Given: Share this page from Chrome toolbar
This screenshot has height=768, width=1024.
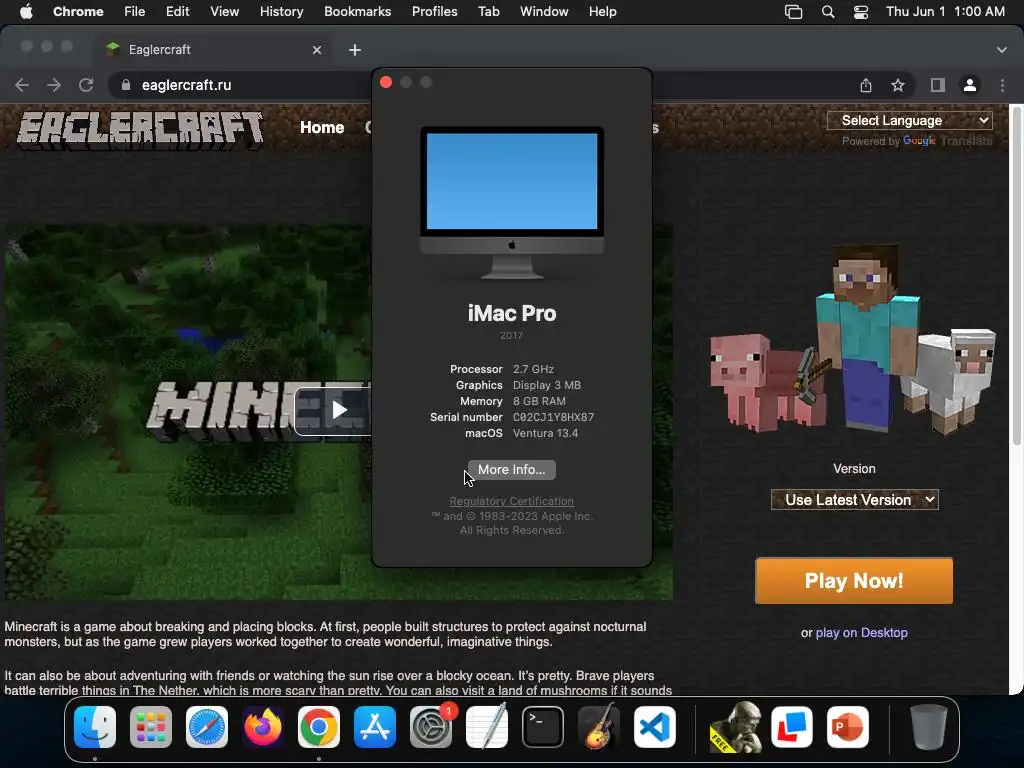Looking at the screenshot, I should 866,85.
